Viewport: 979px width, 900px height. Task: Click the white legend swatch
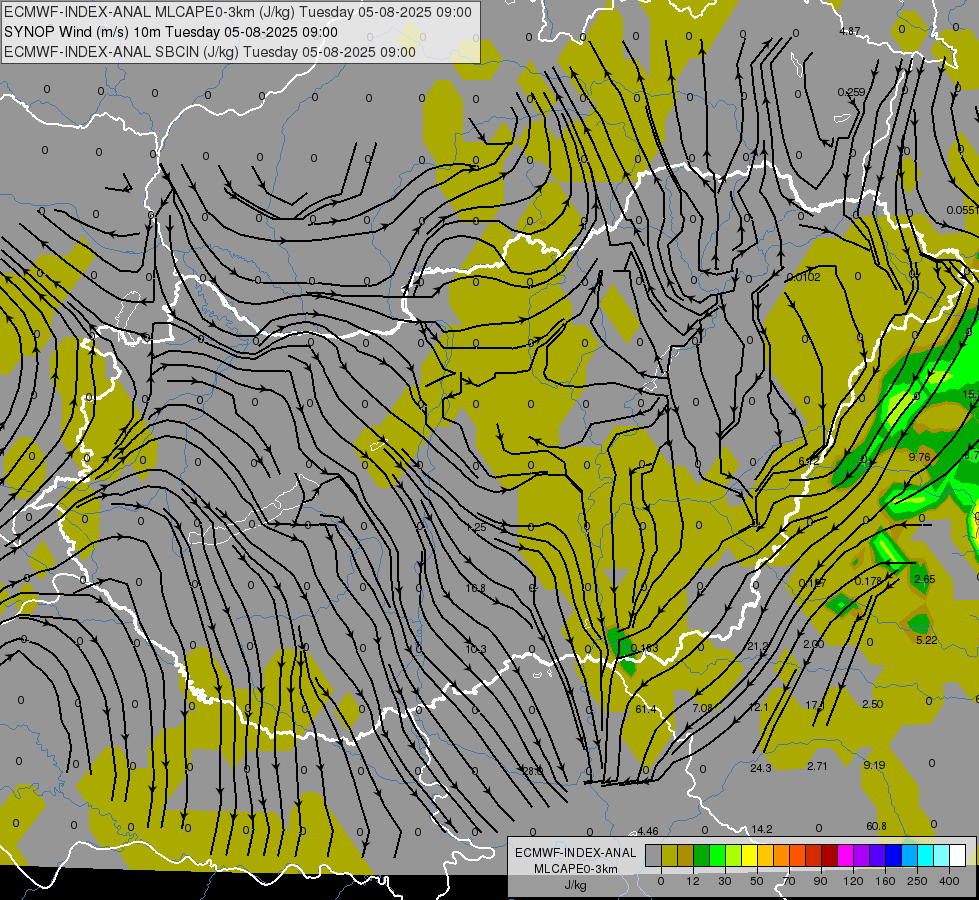click(958, 855)
